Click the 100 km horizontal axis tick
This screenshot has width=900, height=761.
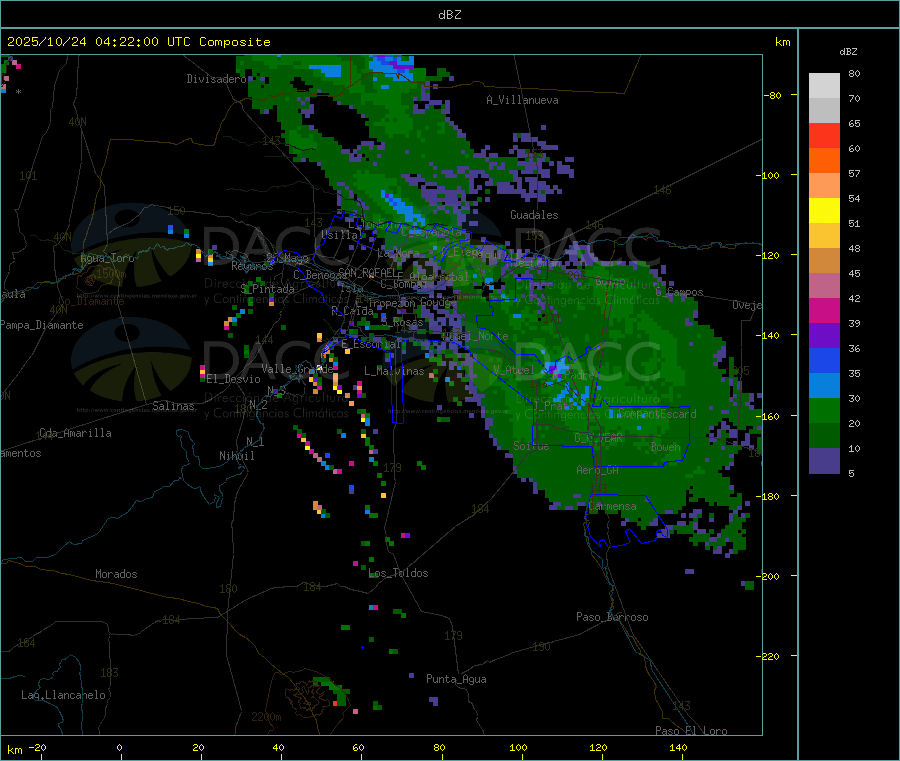518,747
